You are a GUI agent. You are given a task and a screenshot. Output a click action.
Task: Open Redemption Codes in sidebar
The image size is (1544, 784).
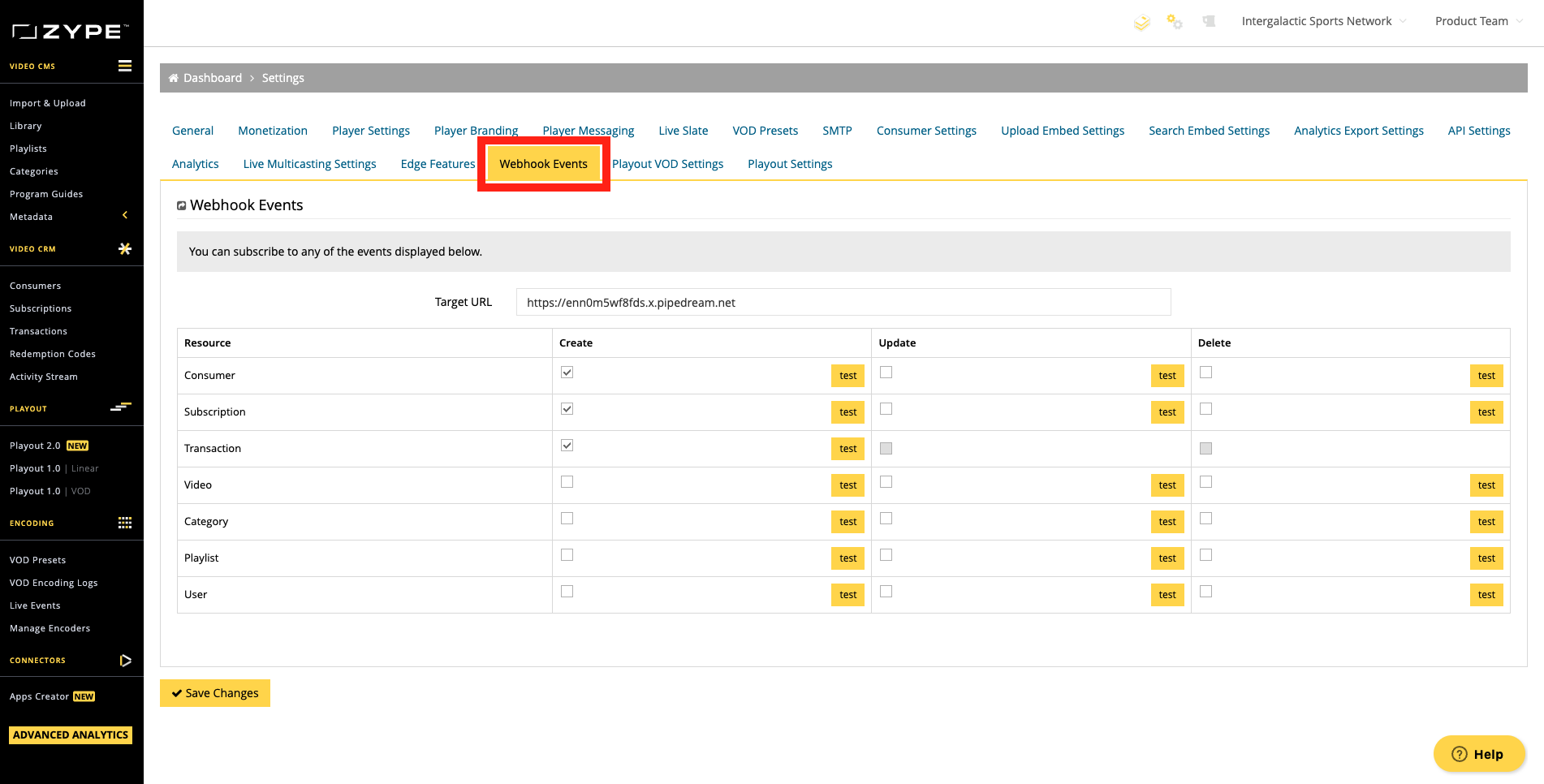coord(53,354)
